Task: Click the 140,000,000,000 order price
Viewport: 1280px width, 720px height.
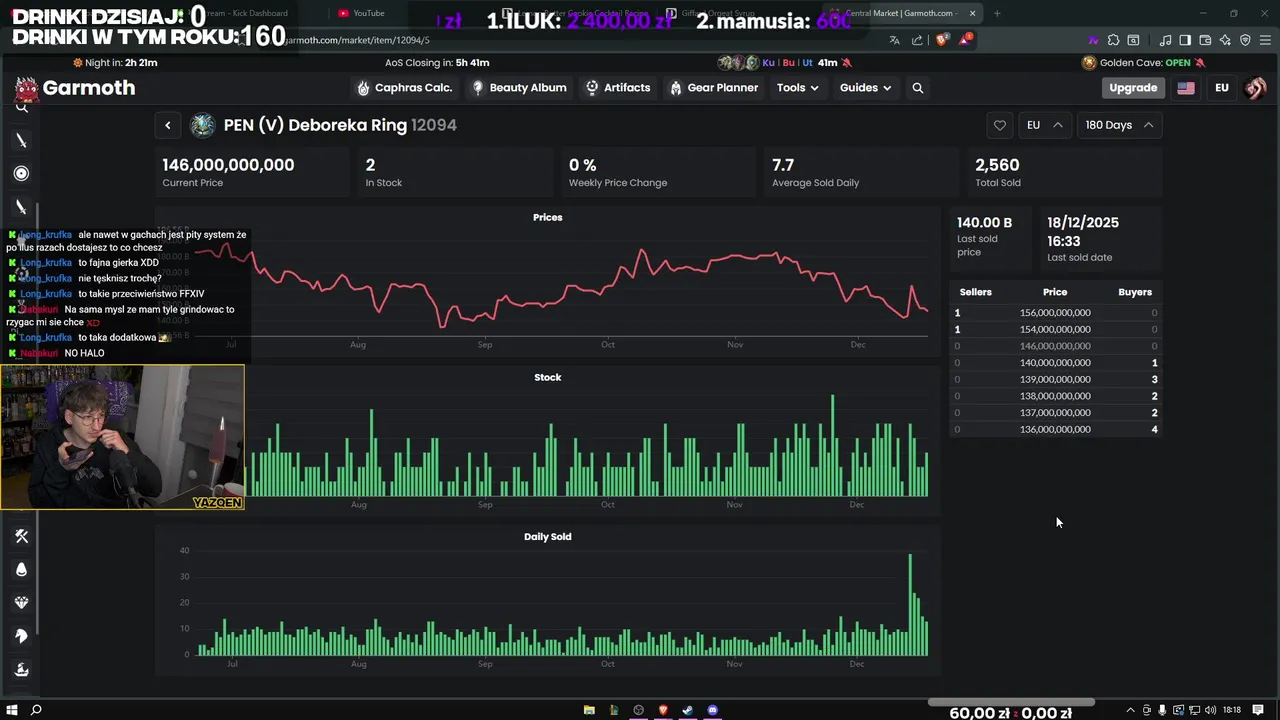Action: [1055, 363]
